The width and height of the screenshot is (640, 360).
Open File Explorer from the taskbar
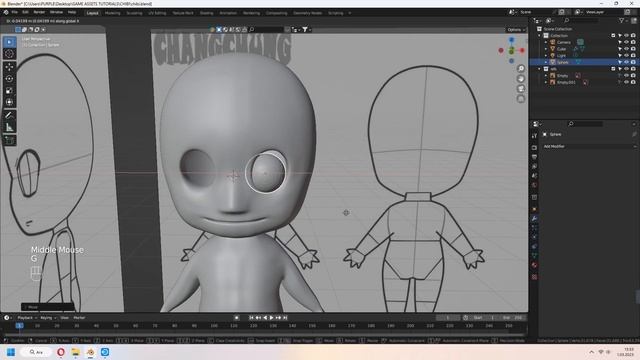point(76,352)
